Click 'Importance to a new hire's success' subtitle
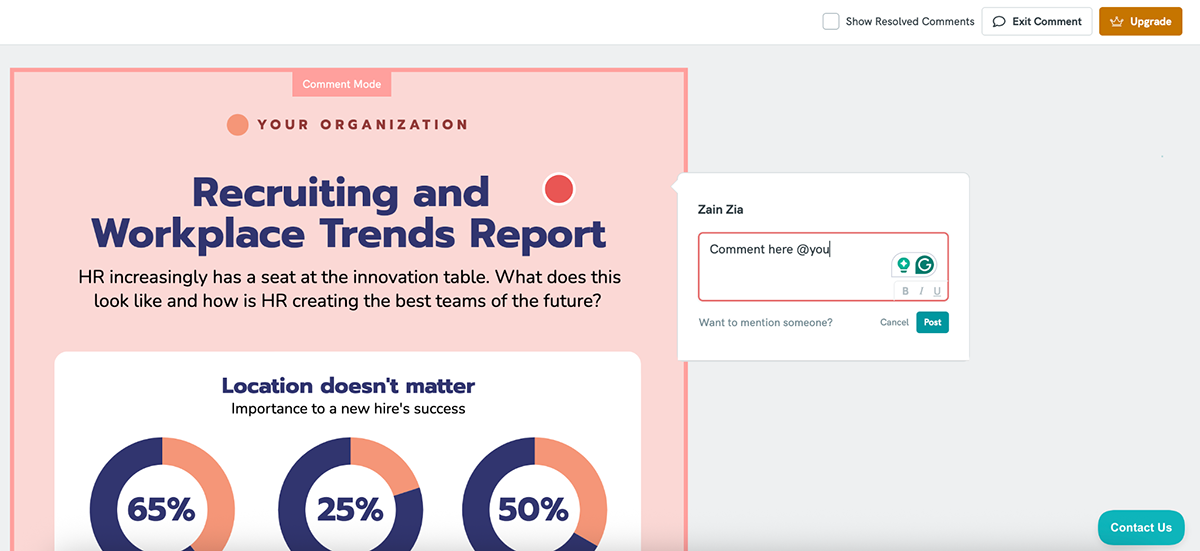 click(x=348, y=408)
